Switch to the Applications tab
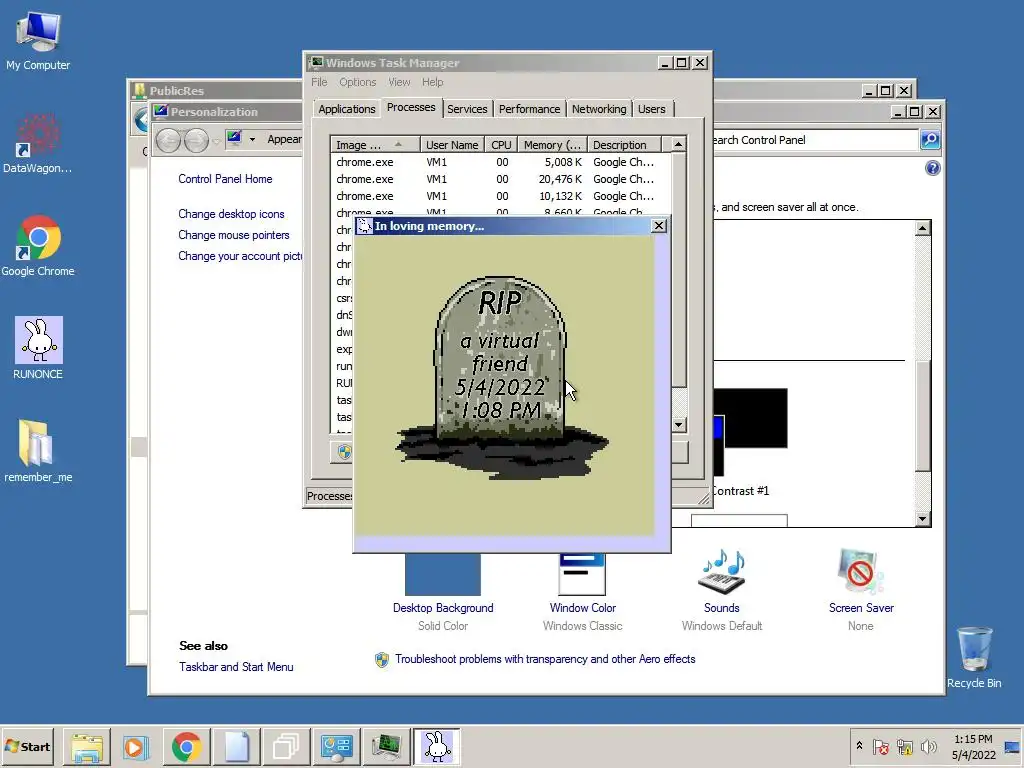This screenshot has height=768, width=1024. (347, 109)
